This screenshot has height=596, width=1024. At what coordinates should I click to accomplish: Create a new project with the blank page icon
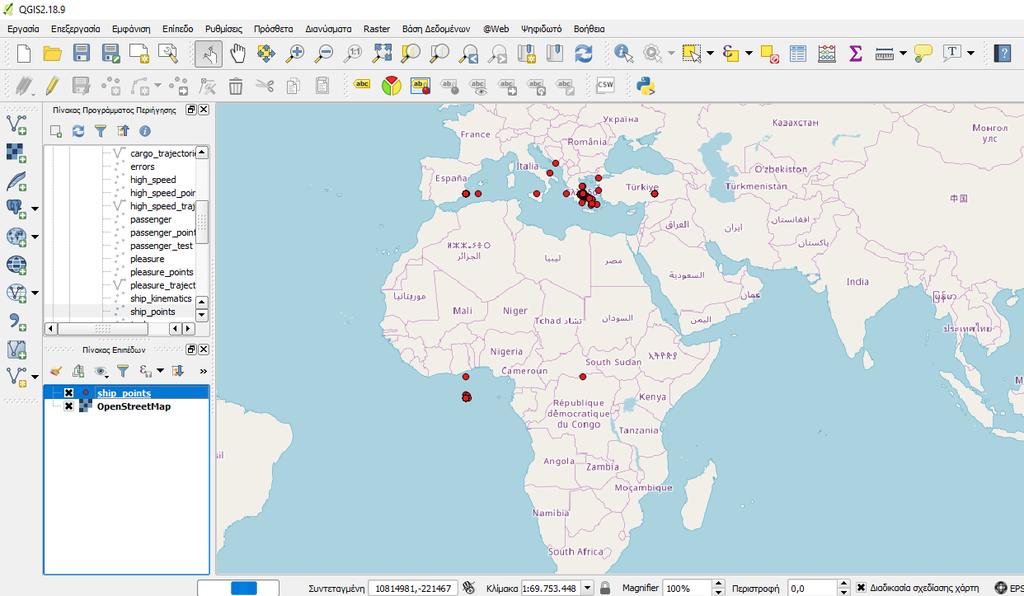pyautogui.click(x=24, y=53)
